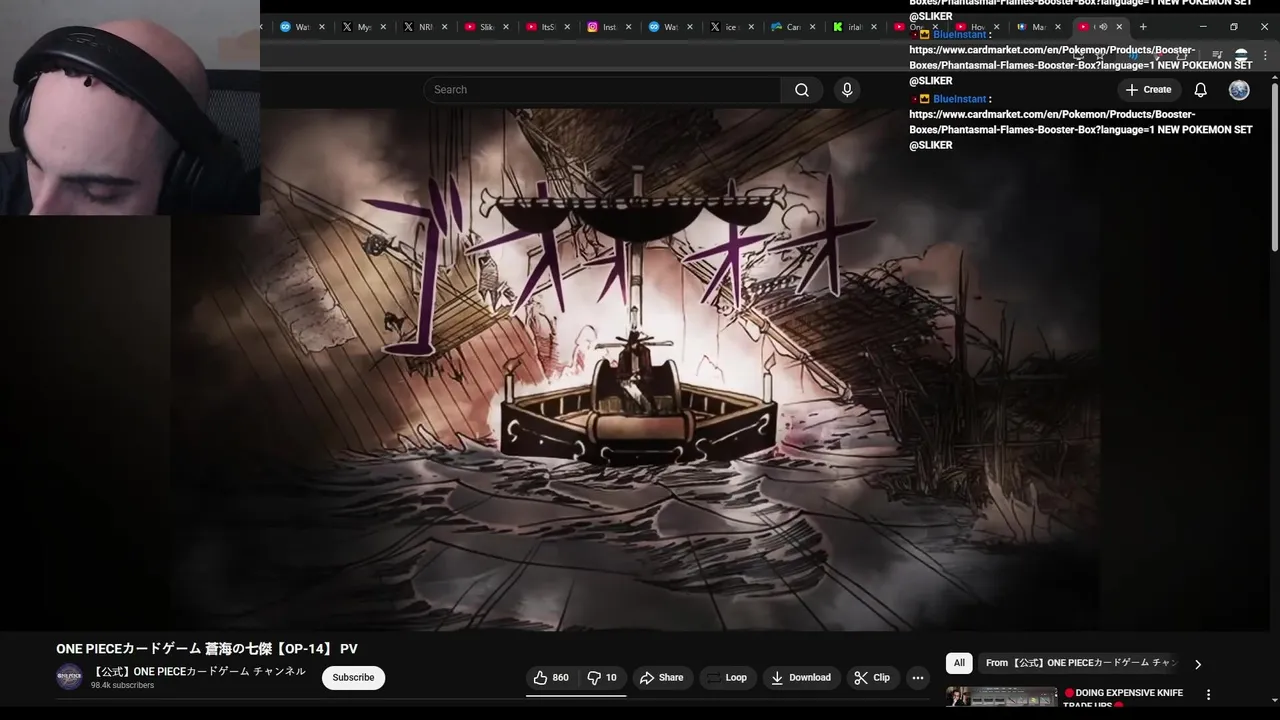Close the ItsS tab

coord(567,27)
